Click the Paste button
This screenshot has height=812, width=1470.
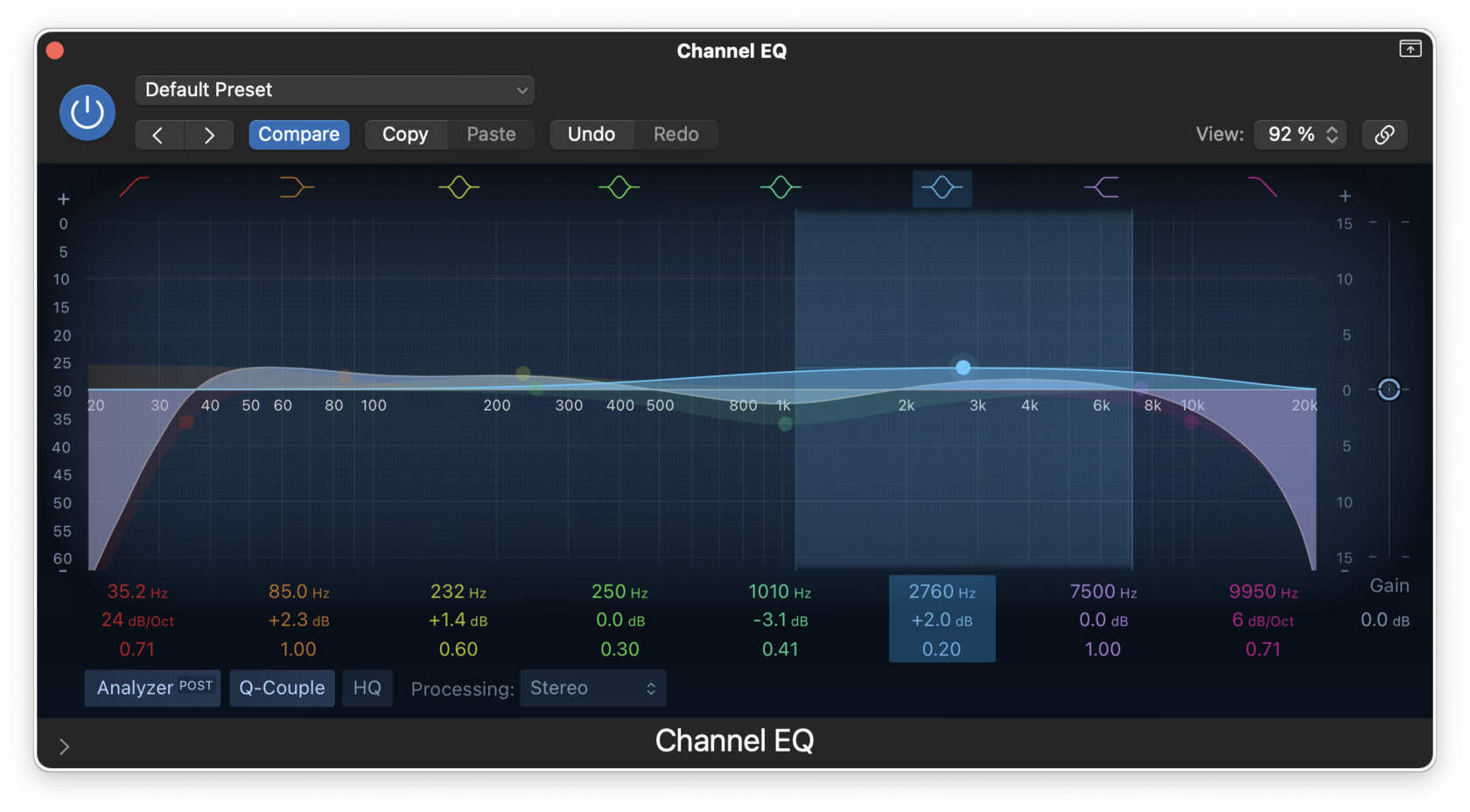coord(491,135)
